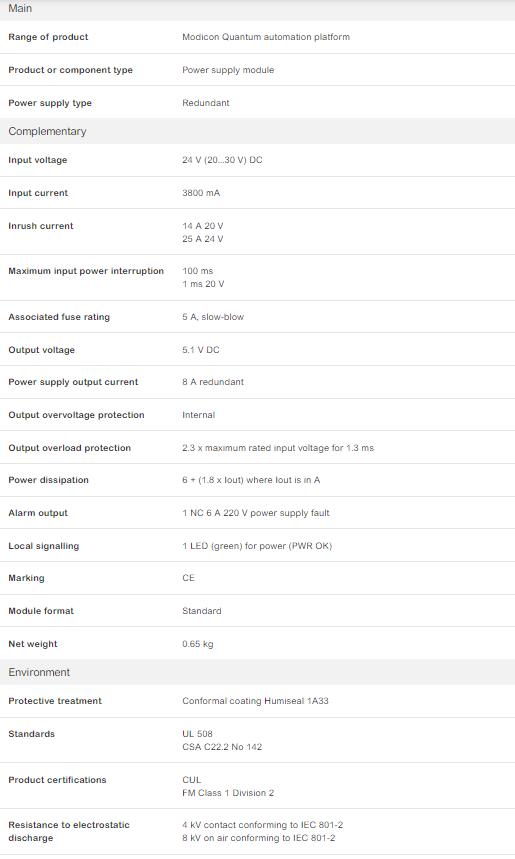Click the Power dissipation formula text

point(251,480)
